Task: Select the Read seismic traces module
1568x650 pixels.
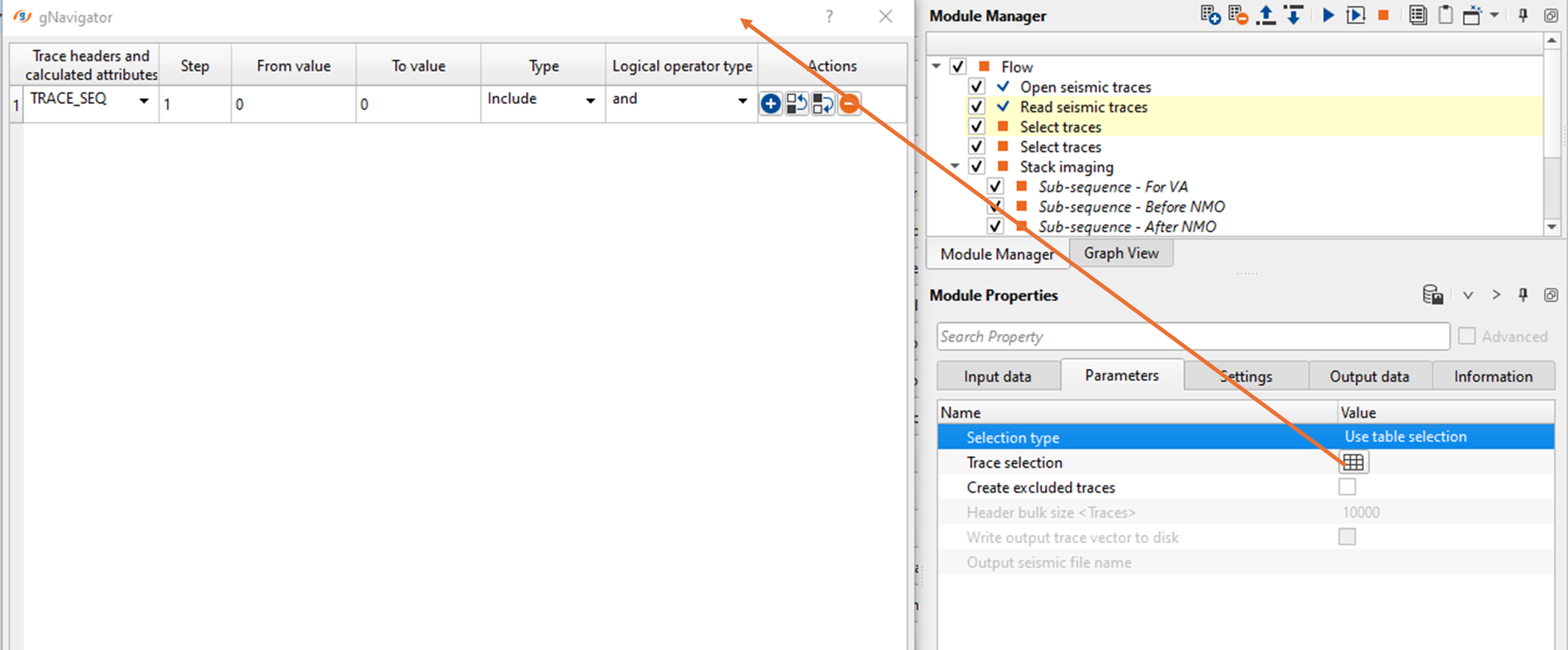Action: [1083, 107]
